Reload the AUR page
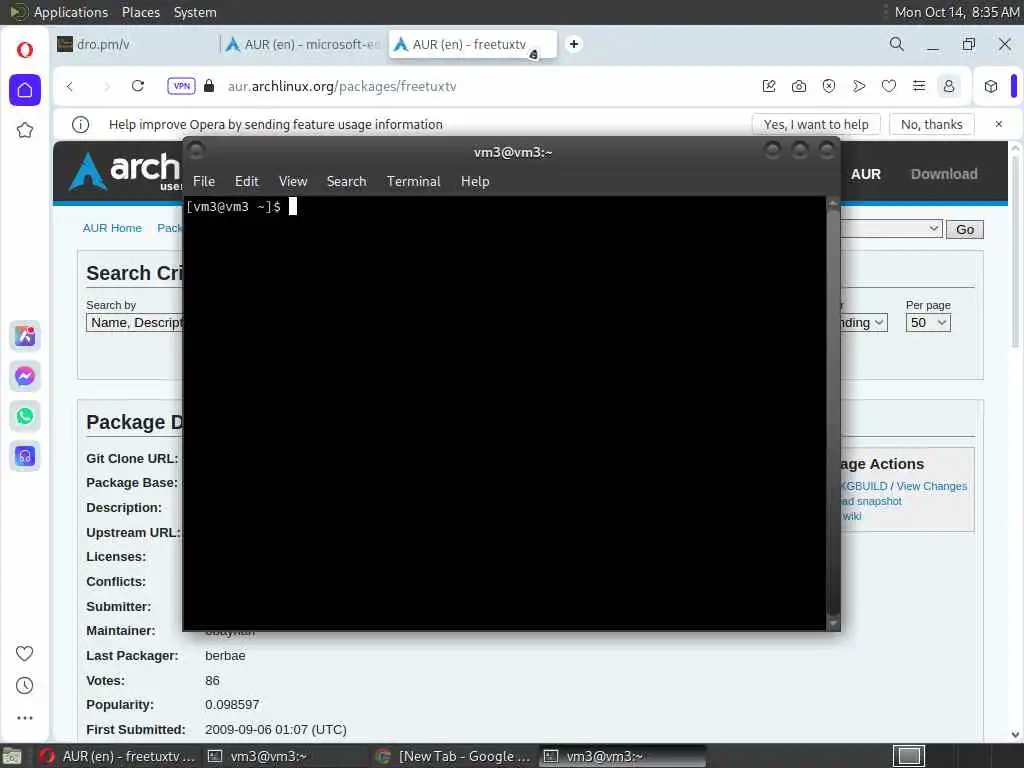Screen dimensions: 1024x768 pos(138,86)
